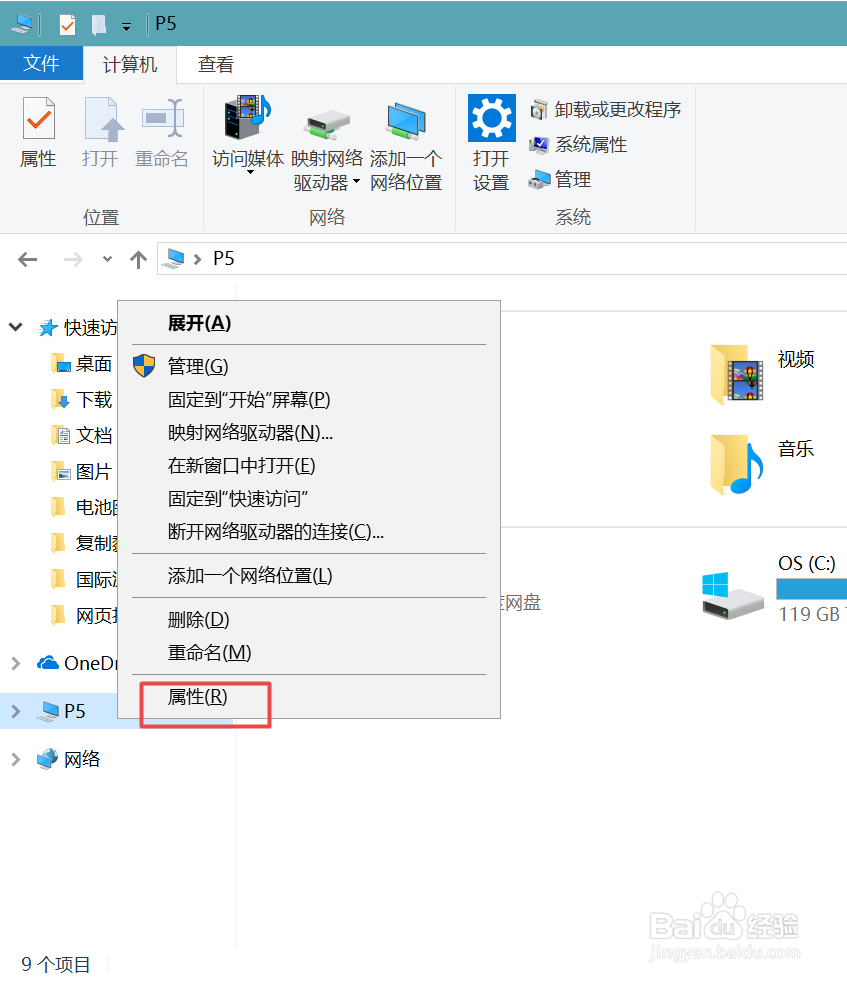Click the OS (C:) capacity bar
This screenshot has height=982, width=847.
click(811, 588)
